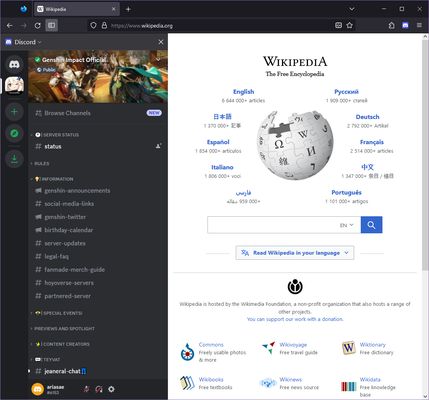Click the site security padlock icon

tap(104, 25)
